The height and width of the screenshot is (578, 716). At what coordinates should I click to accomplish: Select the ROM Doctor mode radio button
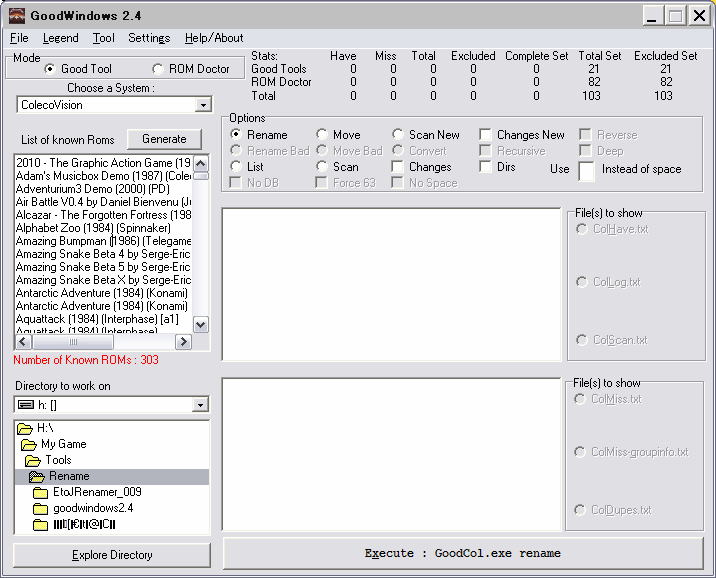coord(158,69)
